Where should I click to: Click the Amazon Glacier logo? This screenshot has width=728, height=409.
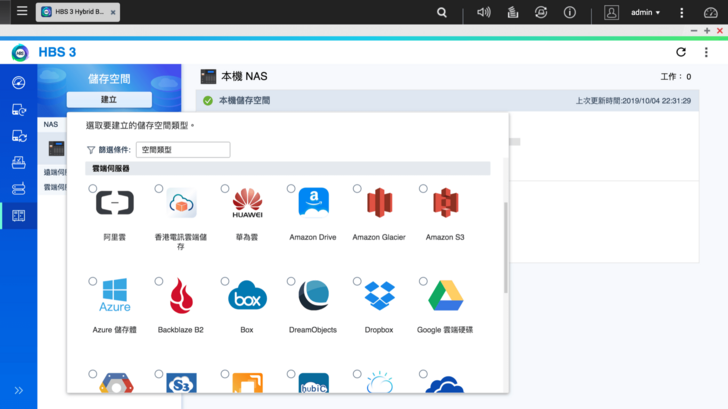tap(379, 202)
